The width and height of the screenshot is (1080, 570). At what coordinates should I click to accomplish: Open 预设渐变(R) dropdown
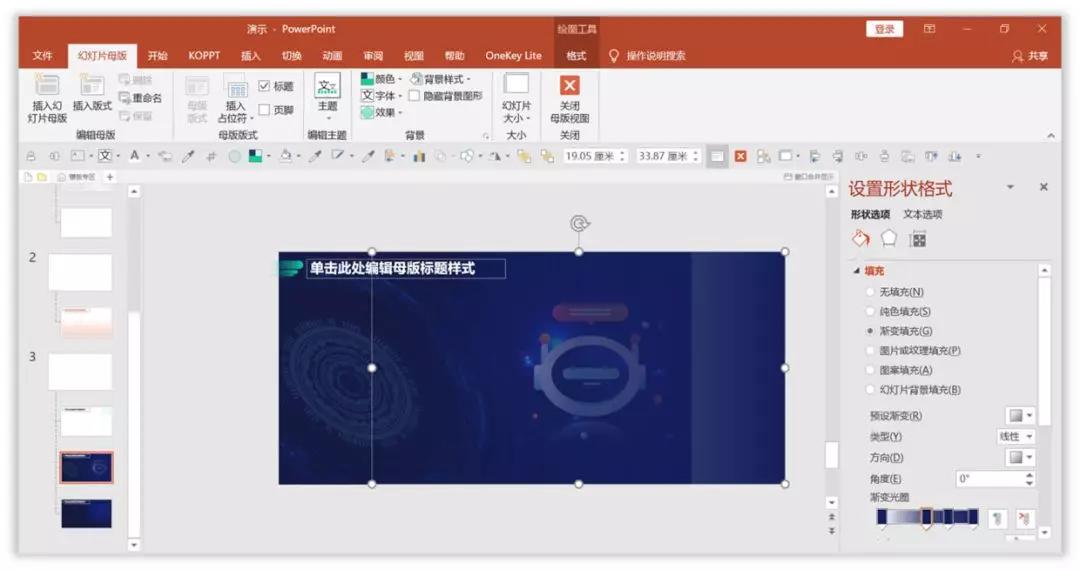point(1020,415)
